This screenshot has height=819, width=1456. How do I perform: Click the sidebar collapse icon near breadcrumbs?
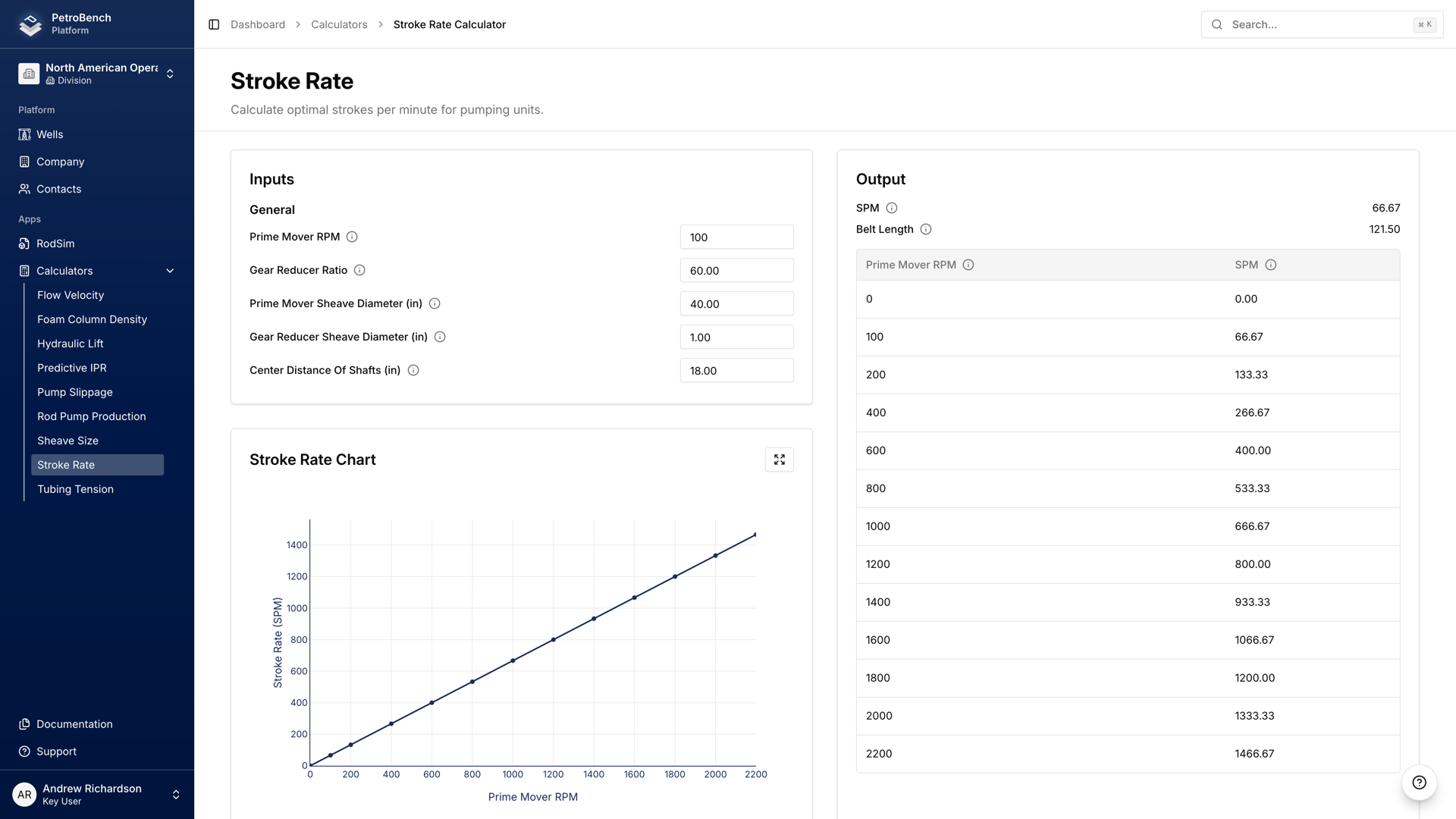point(213,24)
